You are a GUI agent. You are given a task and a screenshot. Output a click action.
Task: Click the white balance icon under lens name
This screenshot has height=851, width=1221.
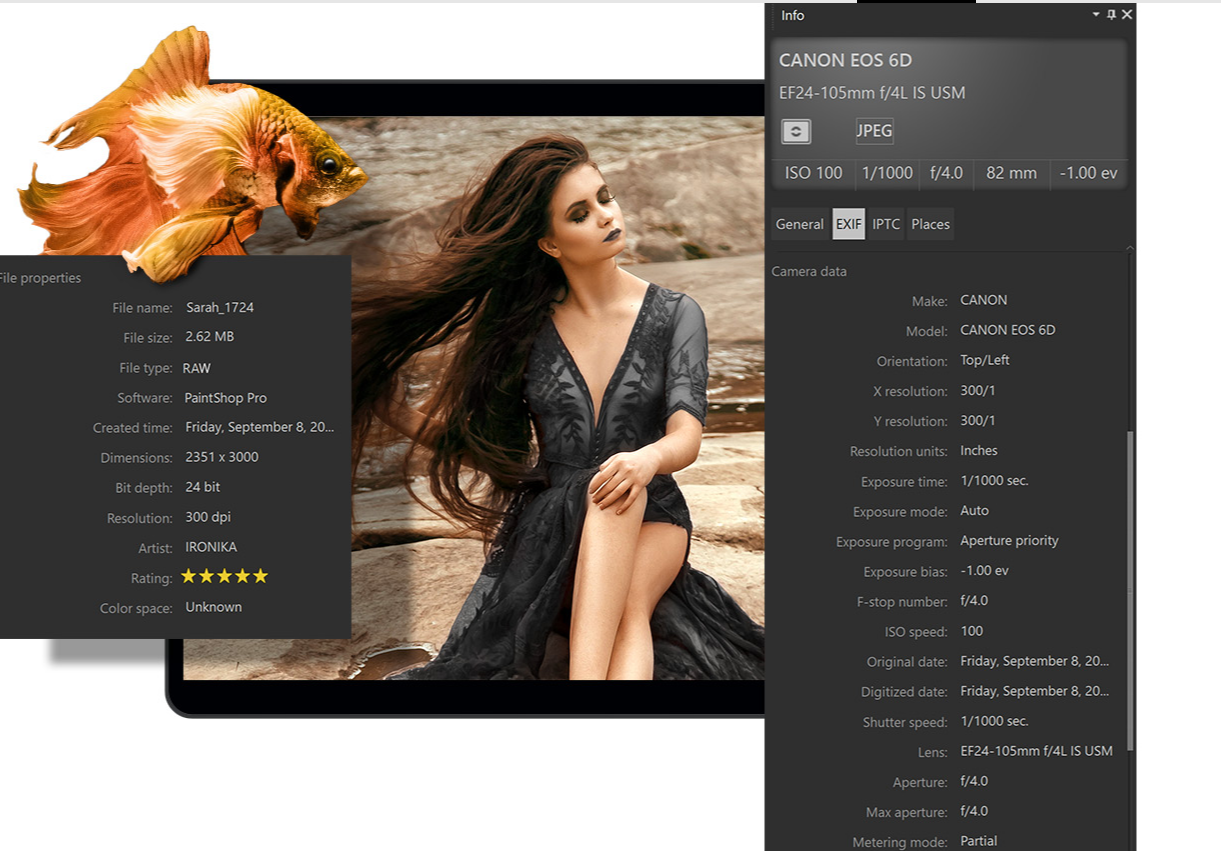click(796, 131)
